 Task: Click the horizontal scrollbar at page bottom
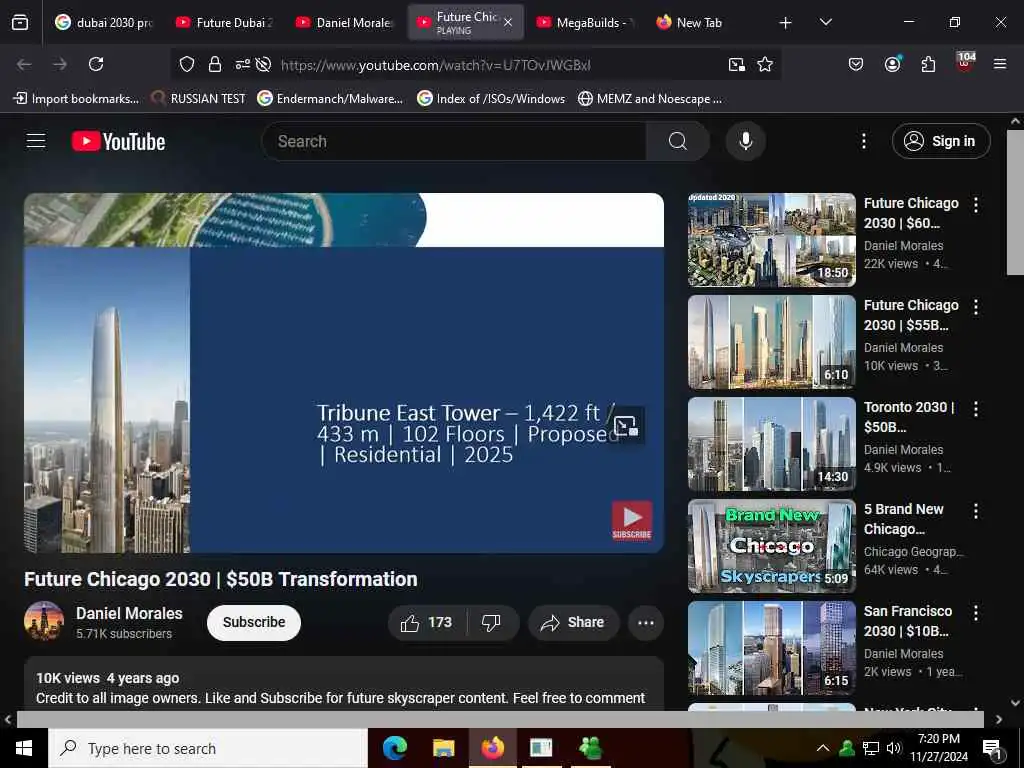click(500, 719)
